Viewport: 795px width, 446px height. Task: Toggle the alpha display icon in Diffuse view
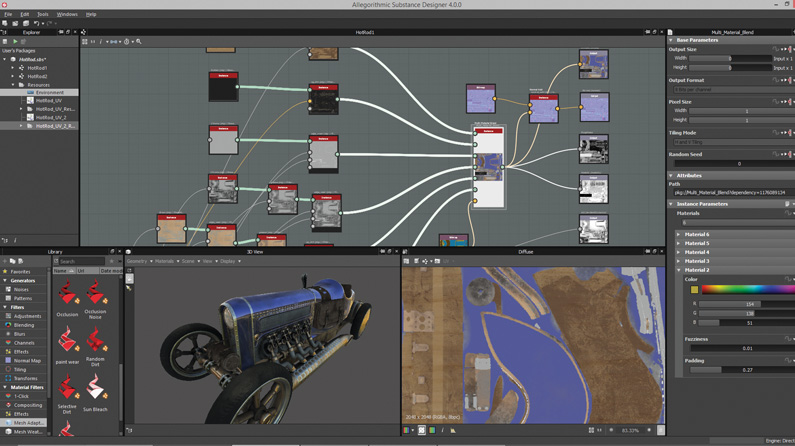point(421,430)
